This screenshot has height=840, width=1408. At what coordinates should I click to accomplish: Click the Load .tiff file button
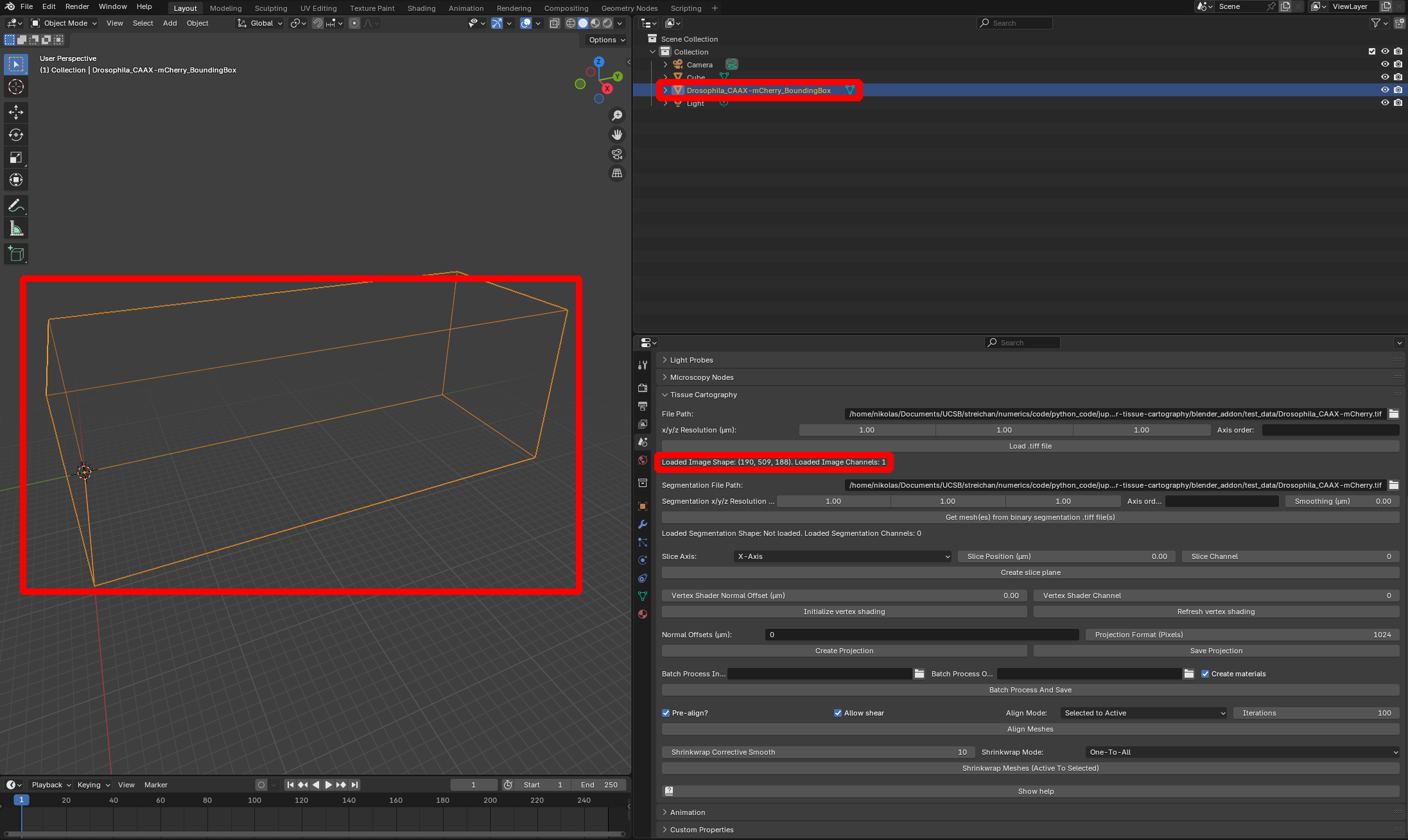pyautogui.click(x=1030, y=446)
